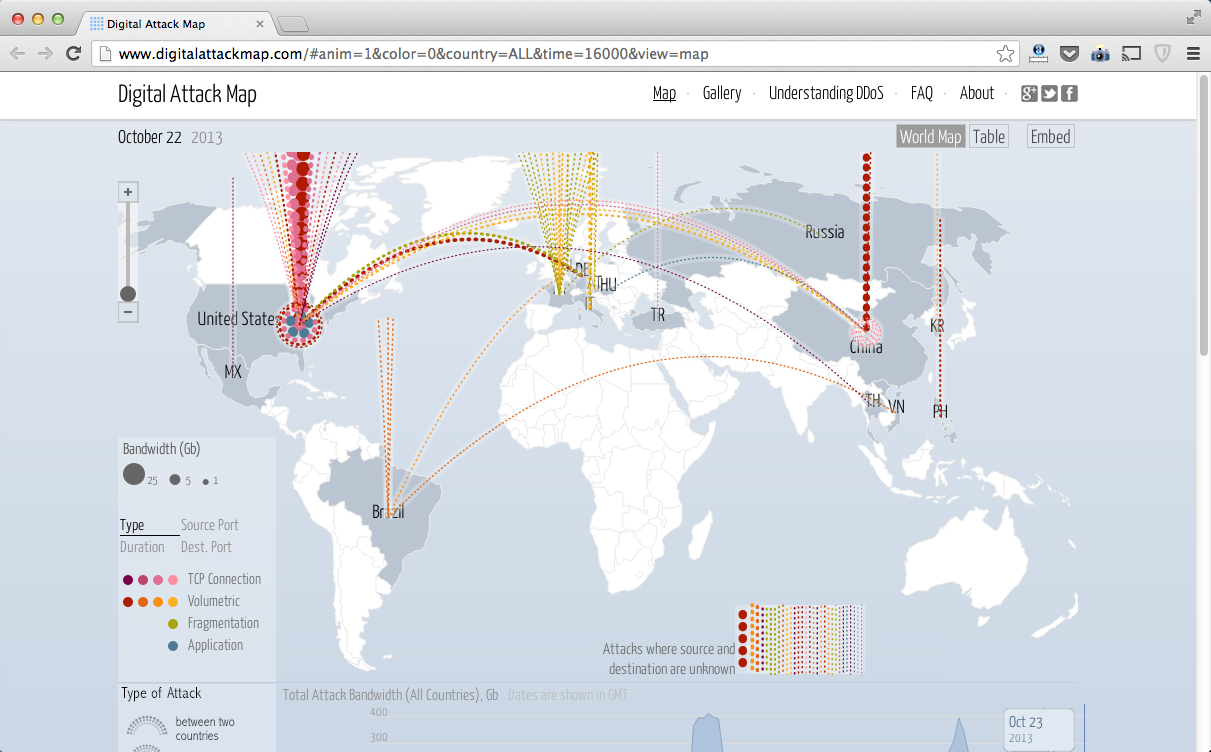1211x752 pixels.
Task: Click the TR country label
Action: point(657,315)
